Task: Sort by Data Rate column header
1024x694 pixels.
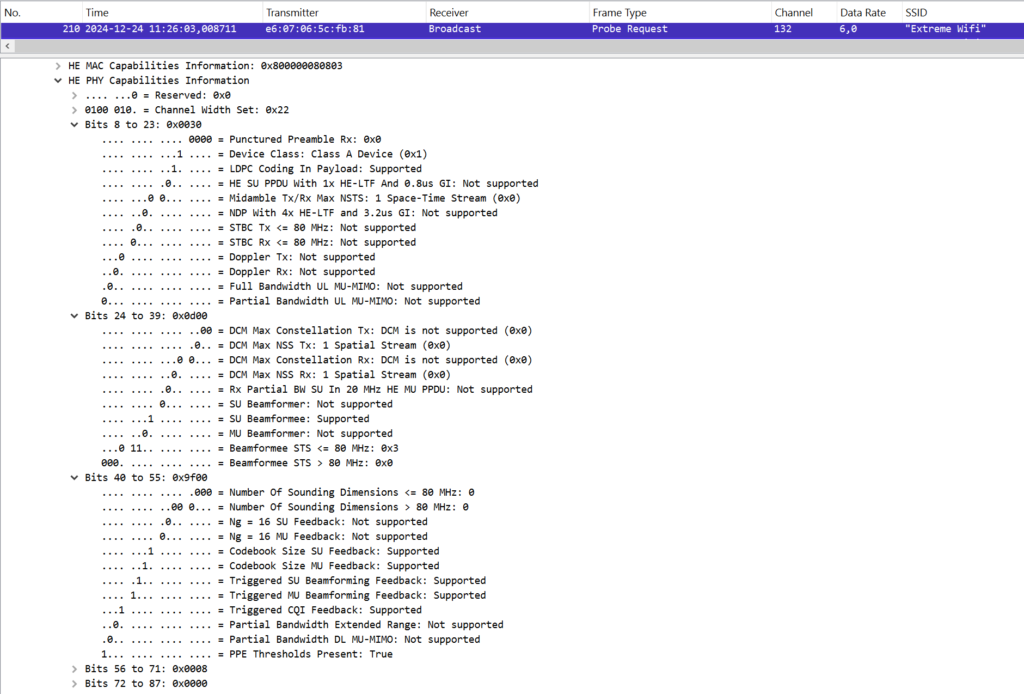Action: pos(869,12)
